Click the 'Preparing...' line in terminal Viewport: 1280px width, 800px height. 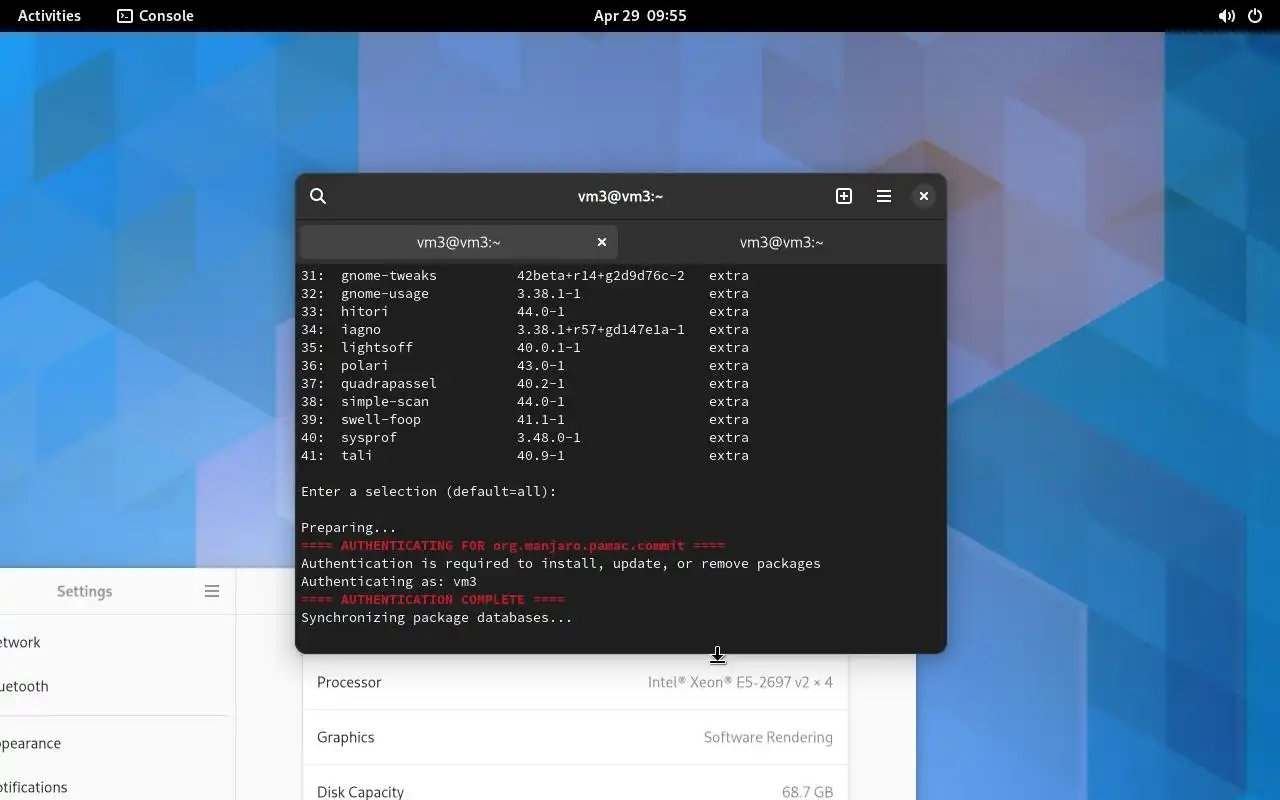pyautogui.click(x=349, y=527)
